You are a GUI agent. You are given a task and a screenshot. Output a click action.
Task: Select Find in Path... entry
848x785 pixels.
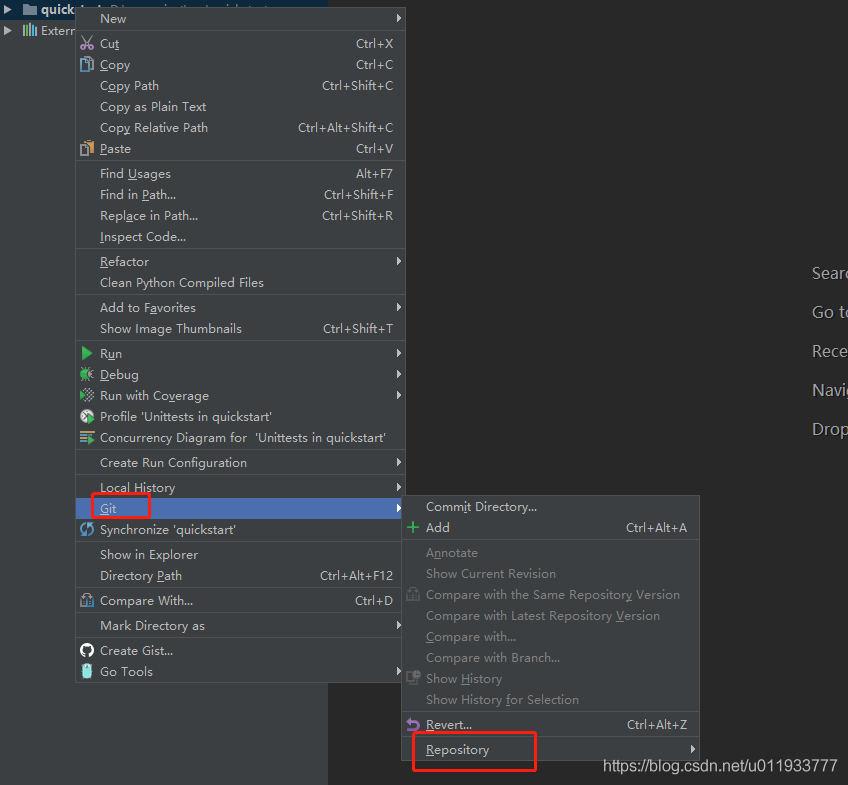241,195
